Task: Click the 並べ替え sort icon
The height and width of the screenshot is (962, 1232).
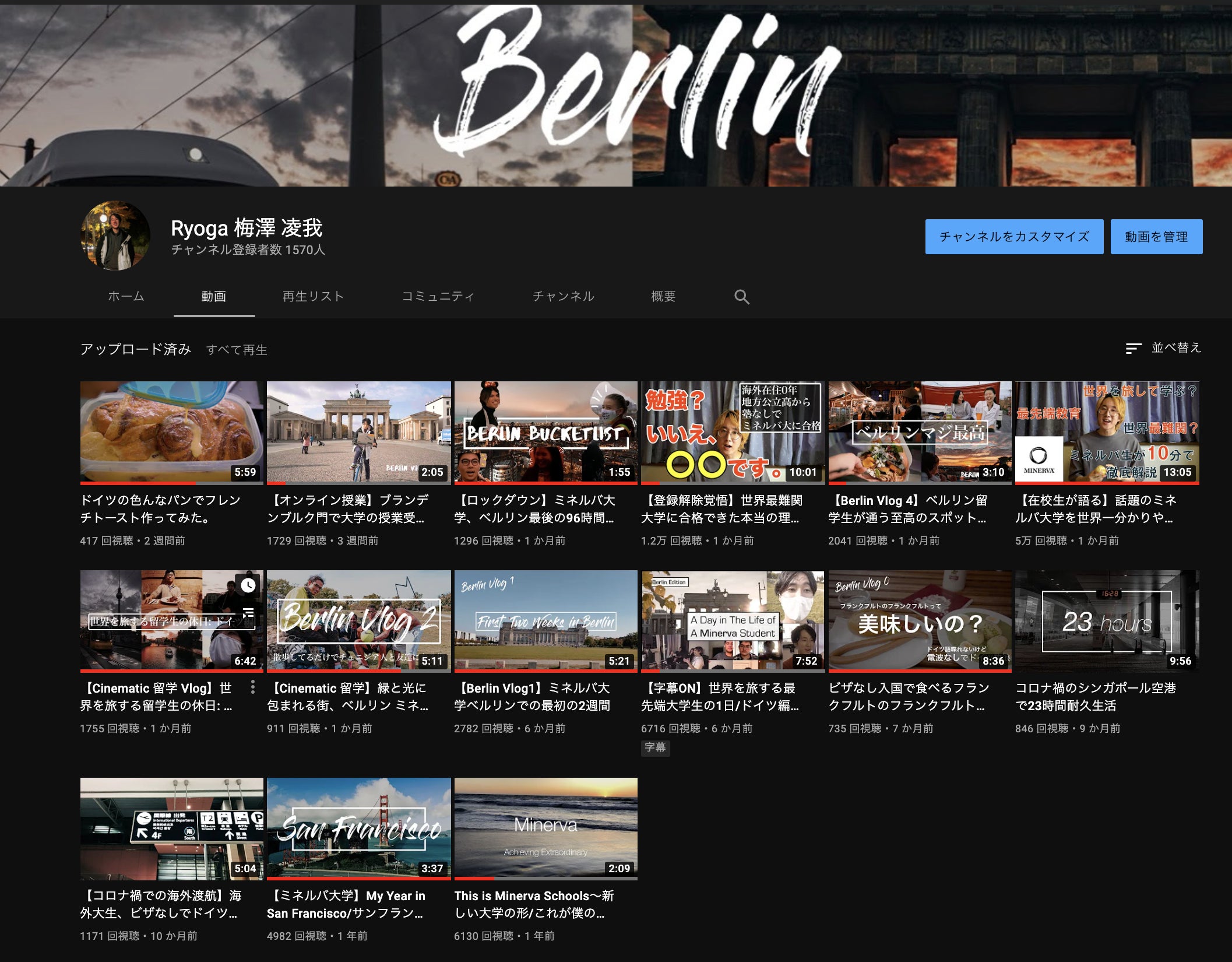Action: coord(1133,348)
